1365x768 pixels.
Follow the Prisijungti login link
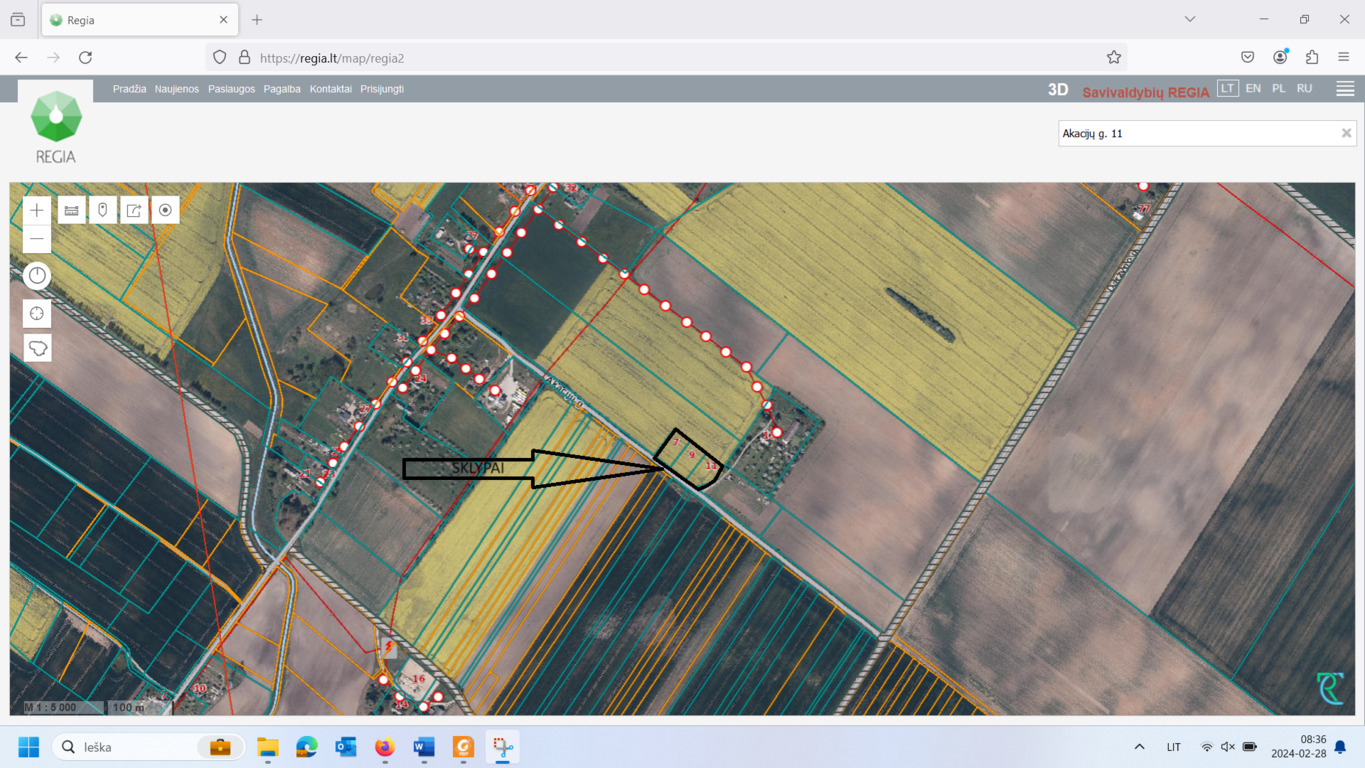[x=382, y=89]
